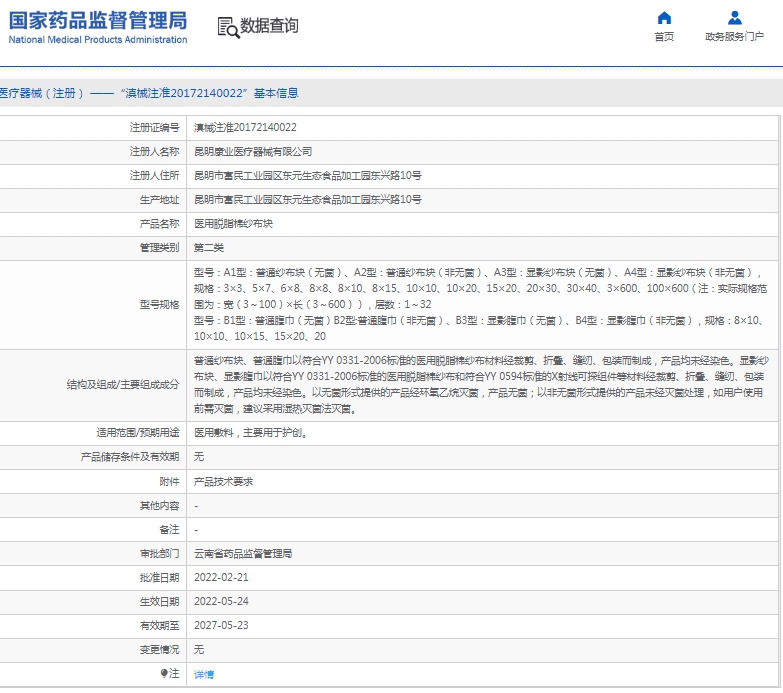Image resolution: width=783 pixels, height=693 pixels.
Task: Click the 注册人住所 address value
Action: click(x=308, y=175)
